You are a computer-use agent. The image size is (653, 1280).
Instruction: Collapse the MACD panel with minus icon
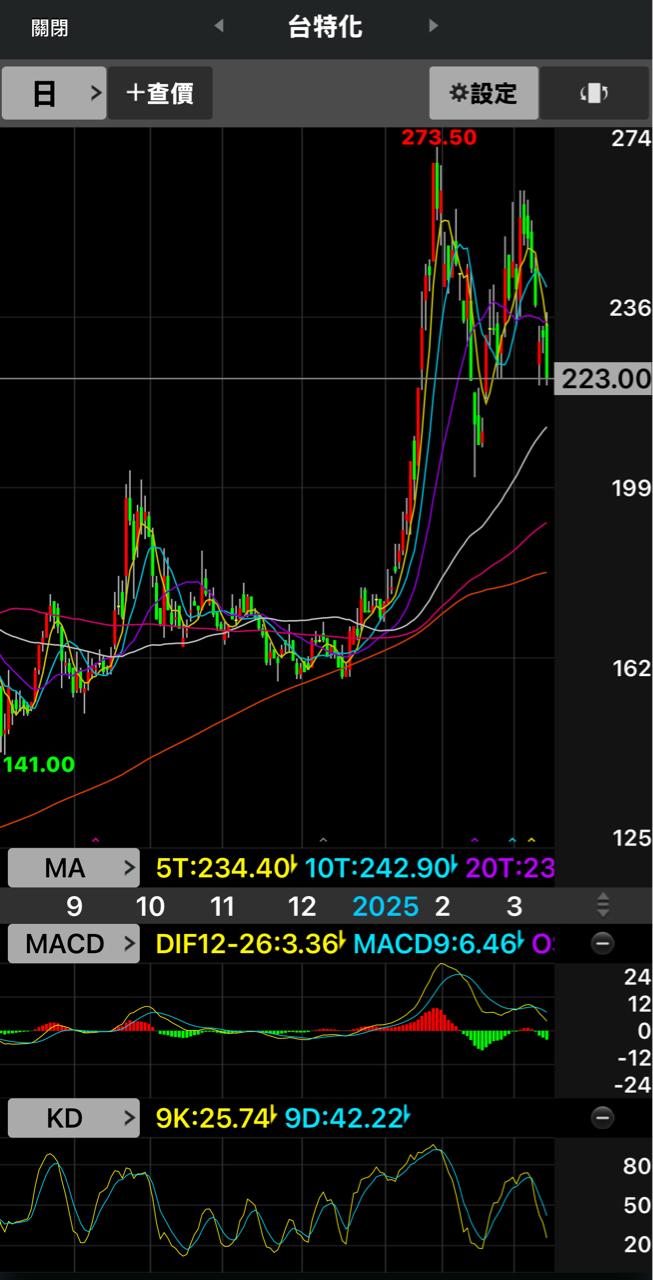602,943
